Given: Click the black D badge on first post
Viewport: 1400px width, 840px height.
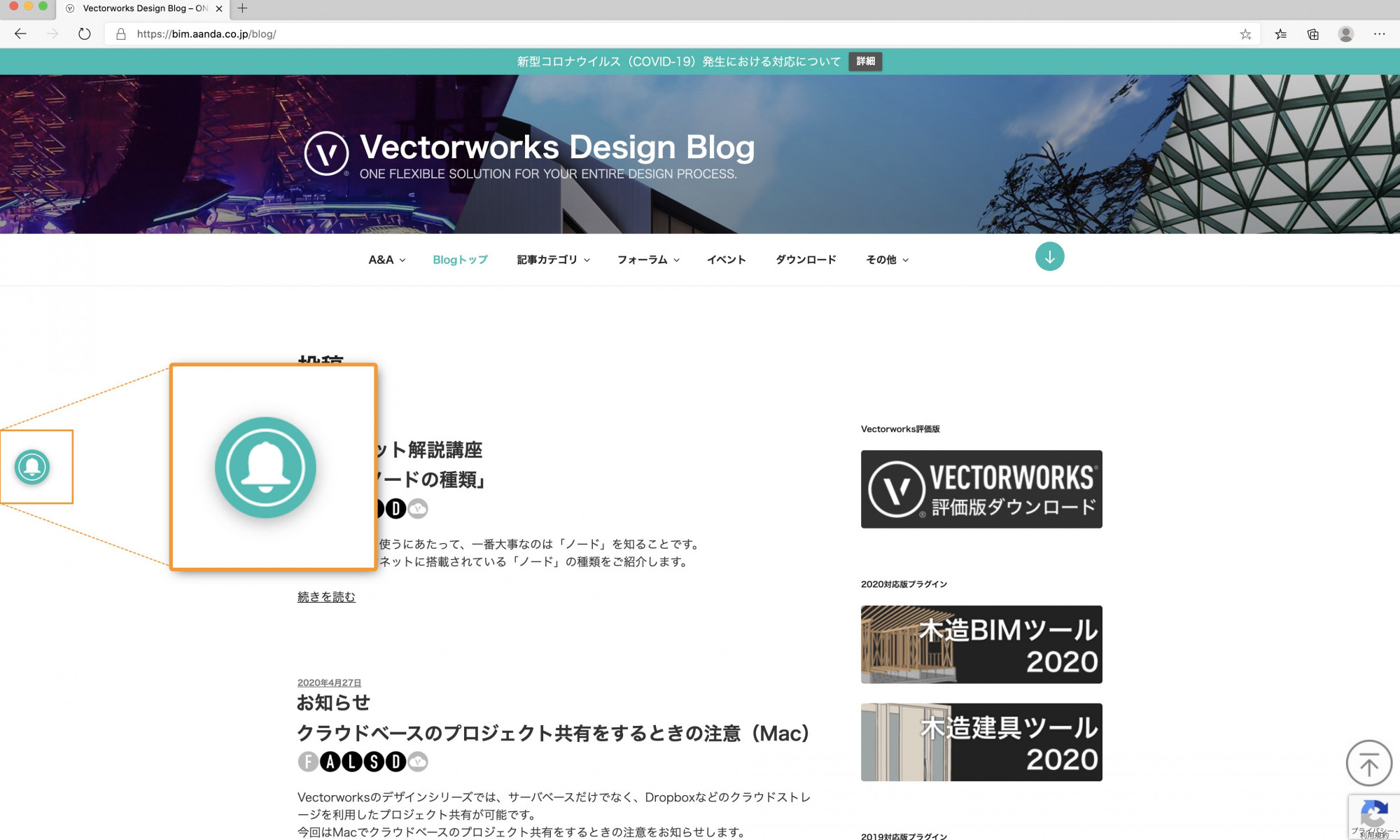Looking at the screenshot, I should click(395, 508).
